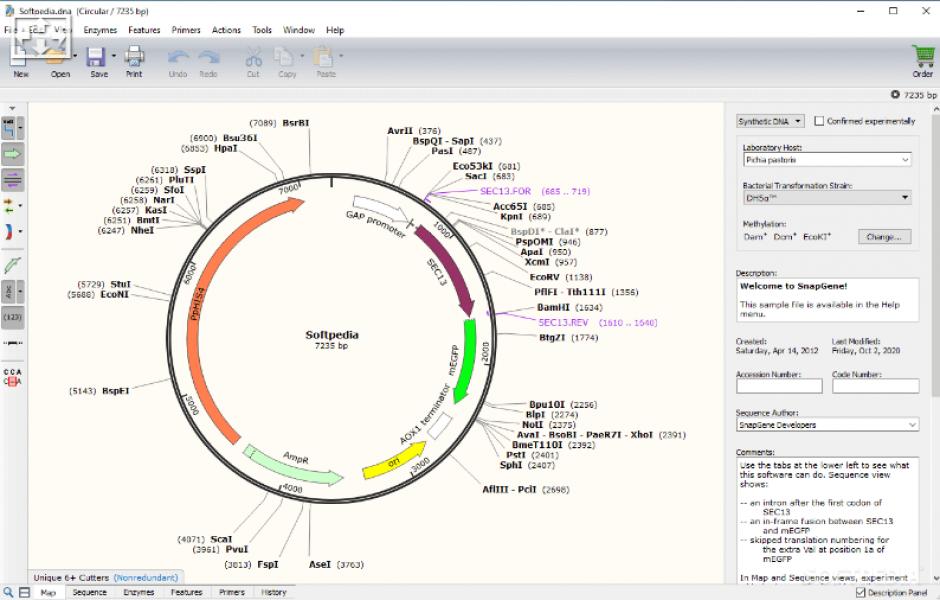Open the Window menu
The height and width of the screenshot is (600, 940).
pos(299,30)
